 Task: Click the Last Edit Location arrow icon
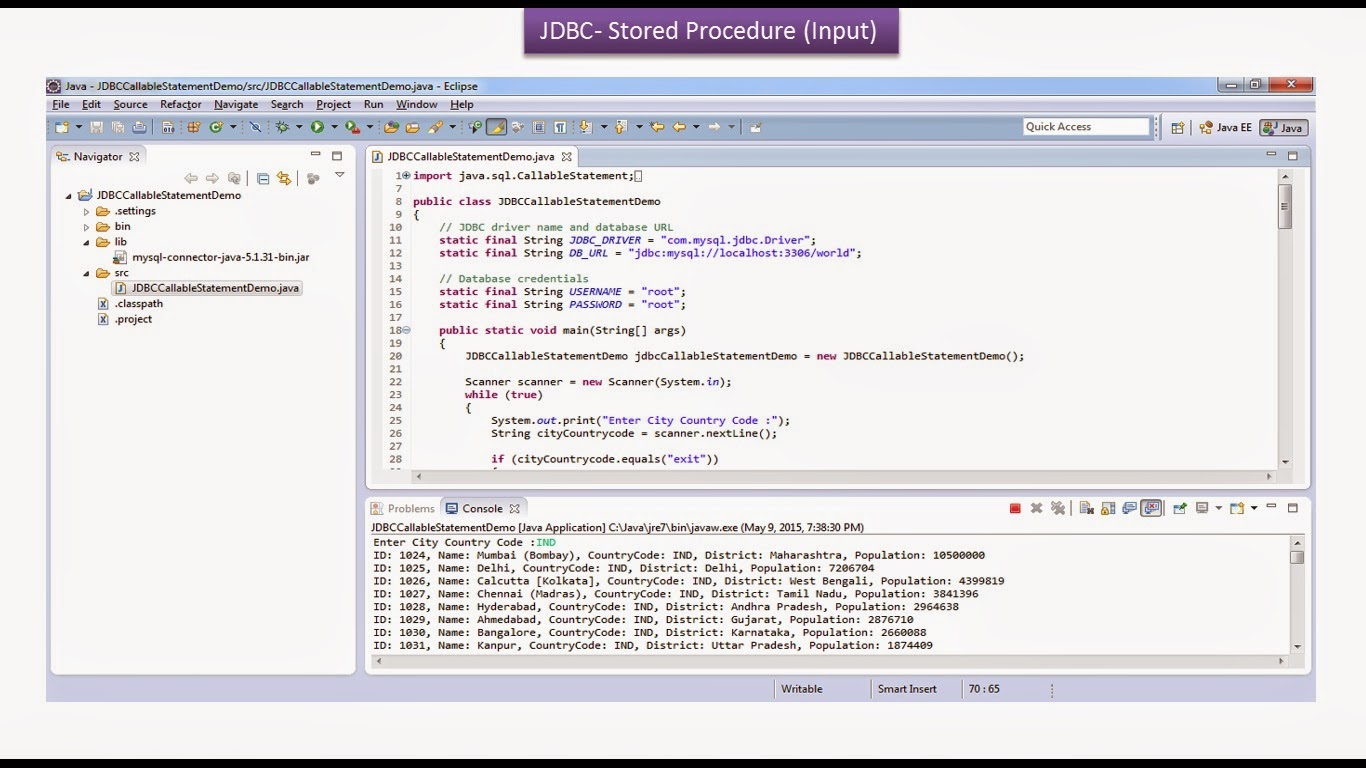tap(655, 127)
